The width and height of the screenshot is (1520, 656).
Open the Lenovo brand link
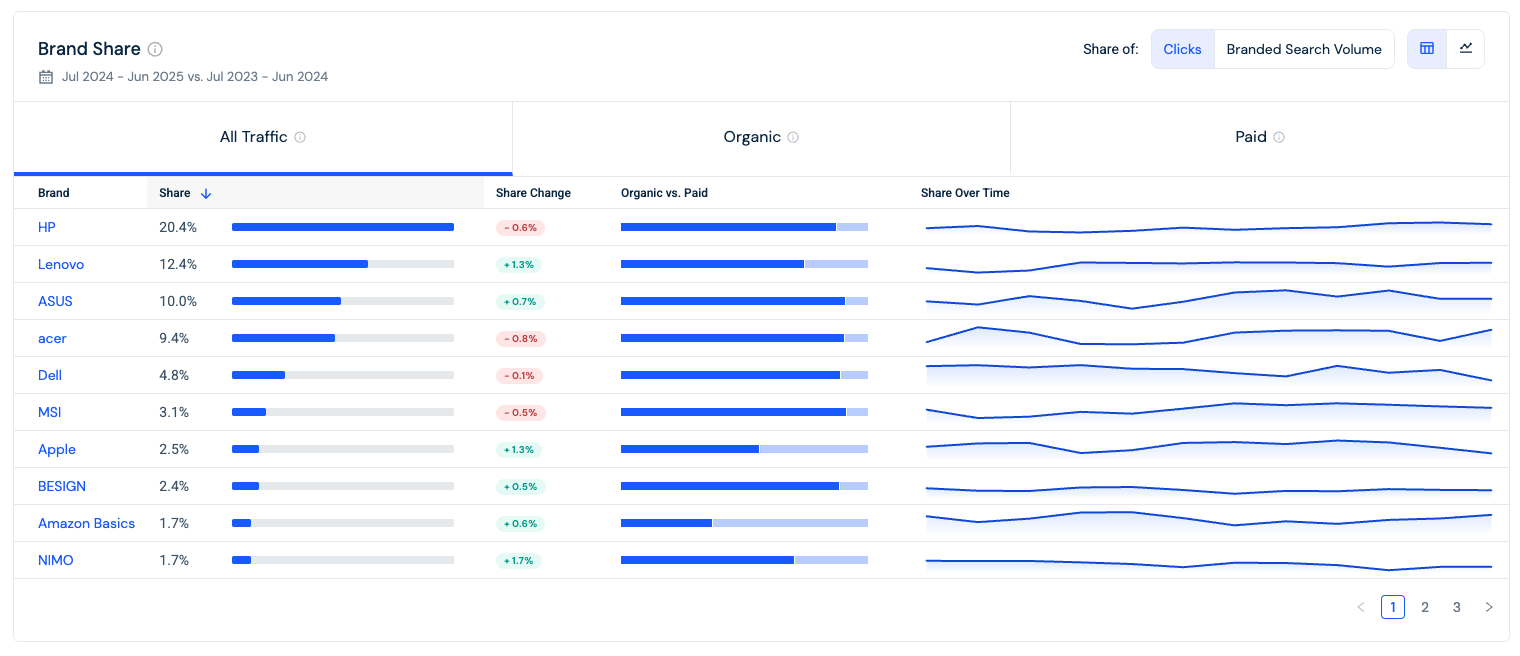click(x=61, y=264)
